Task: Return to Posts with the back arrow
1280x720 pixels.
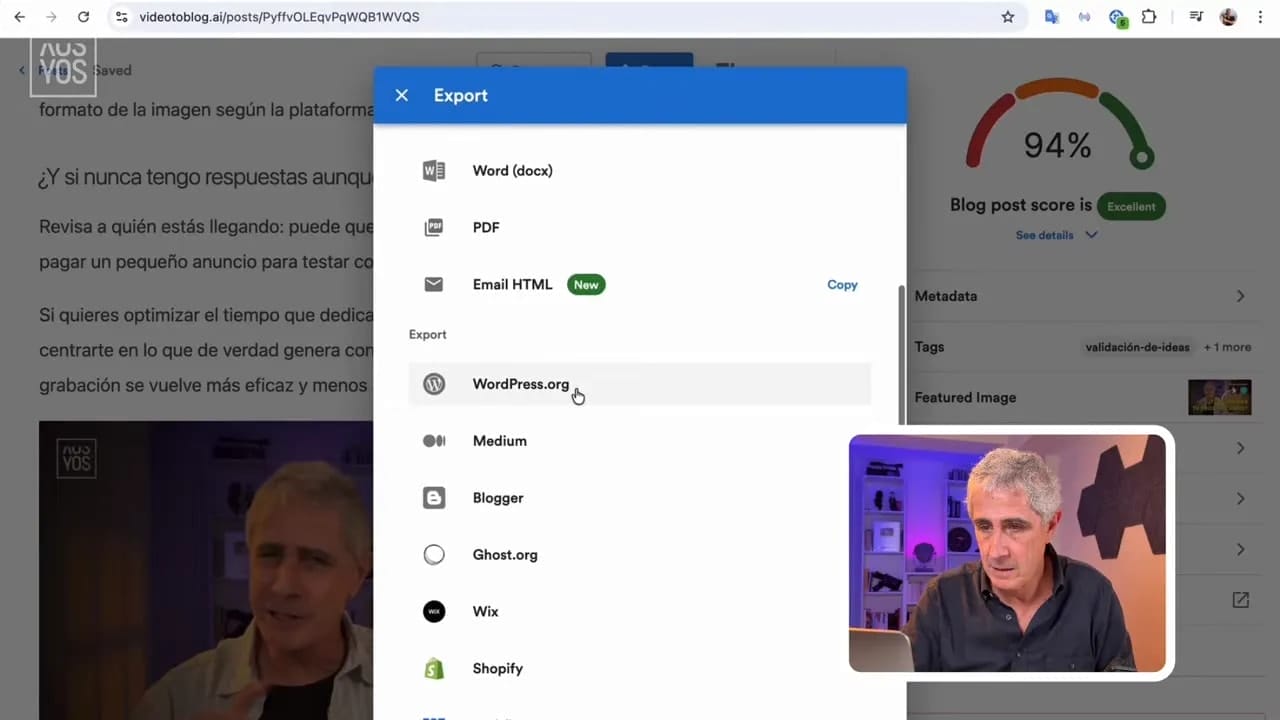Action: coord(22,70)
